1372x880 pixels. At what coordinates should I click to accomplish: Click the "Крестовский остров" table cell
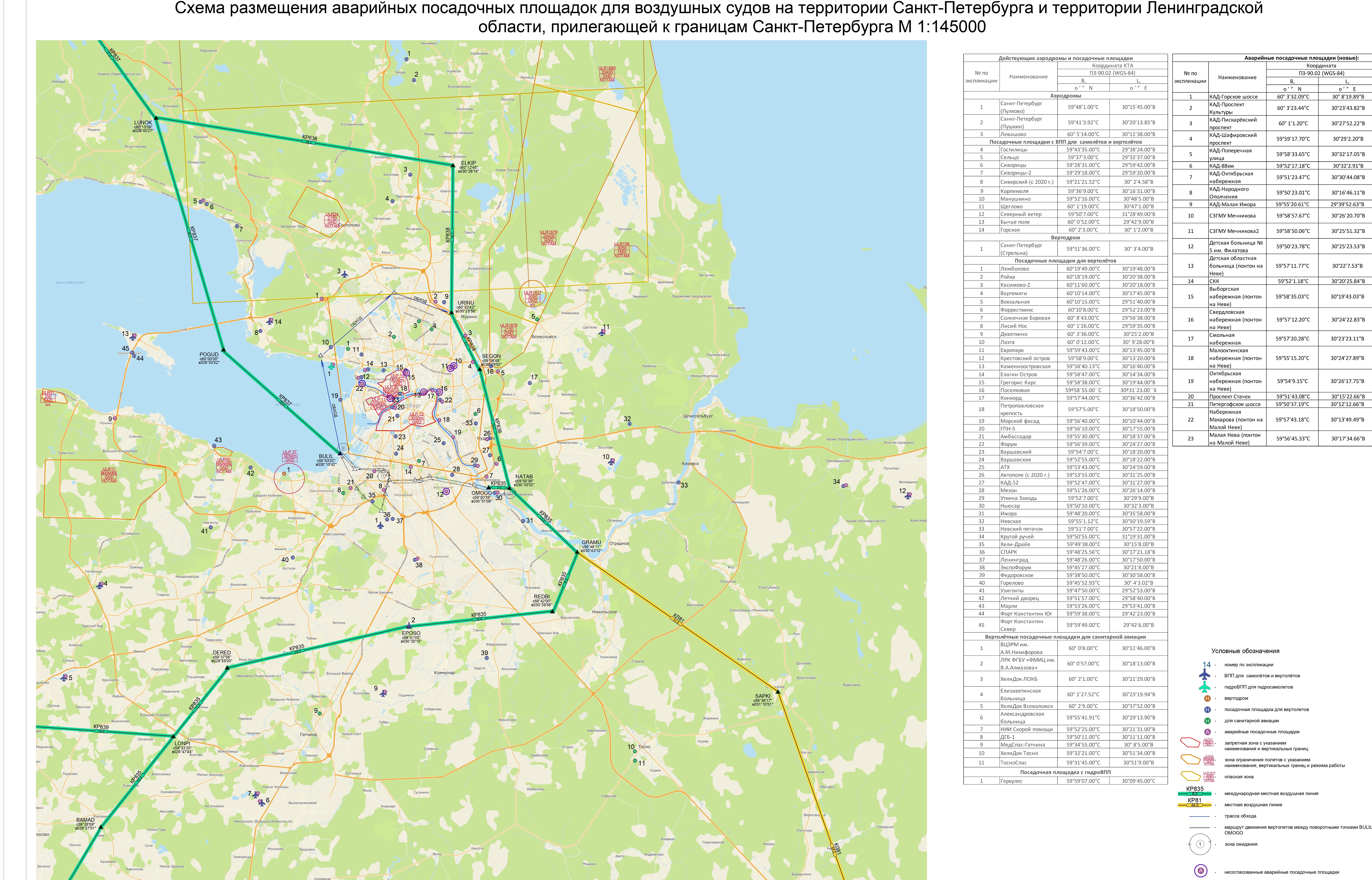(x=1028, y=358)
